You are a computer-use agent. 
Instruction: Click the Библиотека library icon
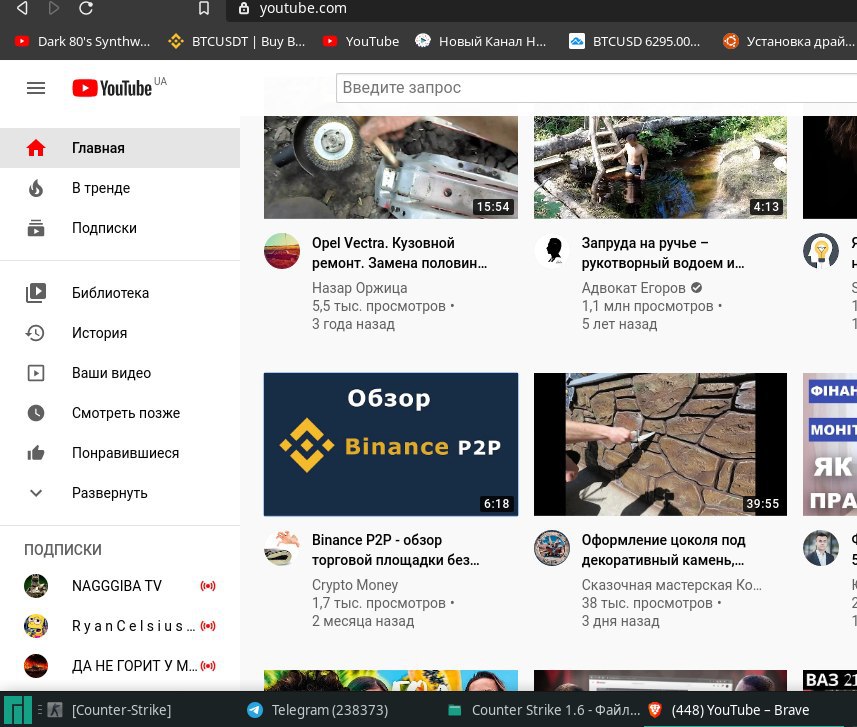click(36, 292)
